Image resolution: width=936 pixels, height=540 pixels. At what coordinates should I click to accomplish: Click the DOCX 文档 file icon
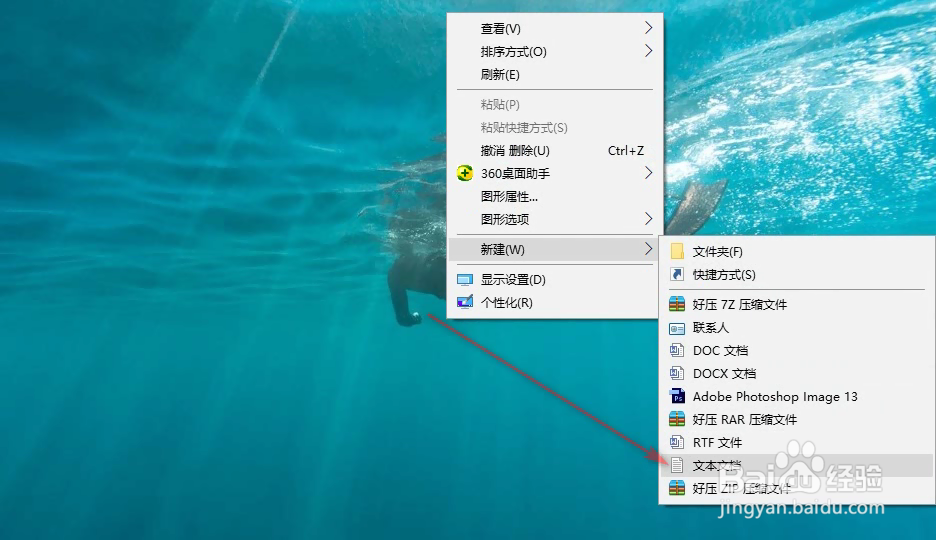click(677, 374)
